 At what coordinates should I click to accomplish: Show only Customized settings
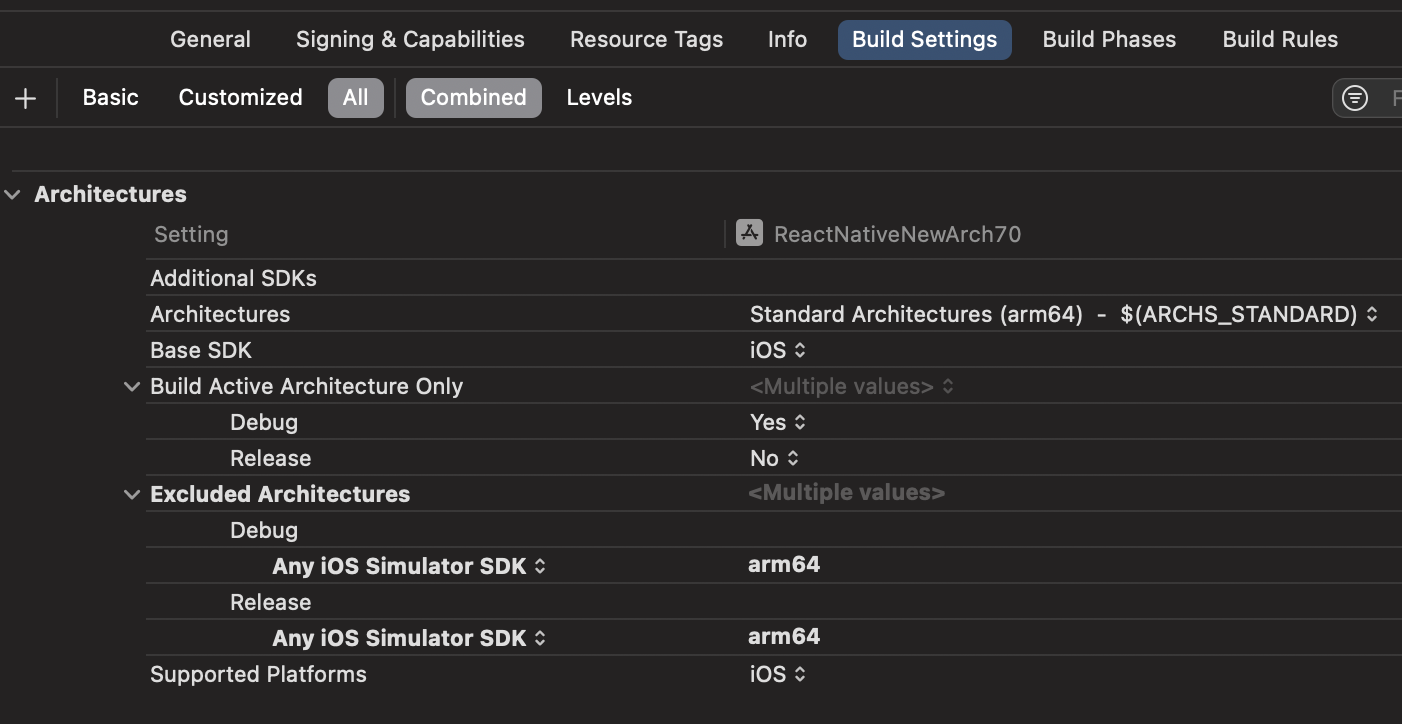point(240,97)
